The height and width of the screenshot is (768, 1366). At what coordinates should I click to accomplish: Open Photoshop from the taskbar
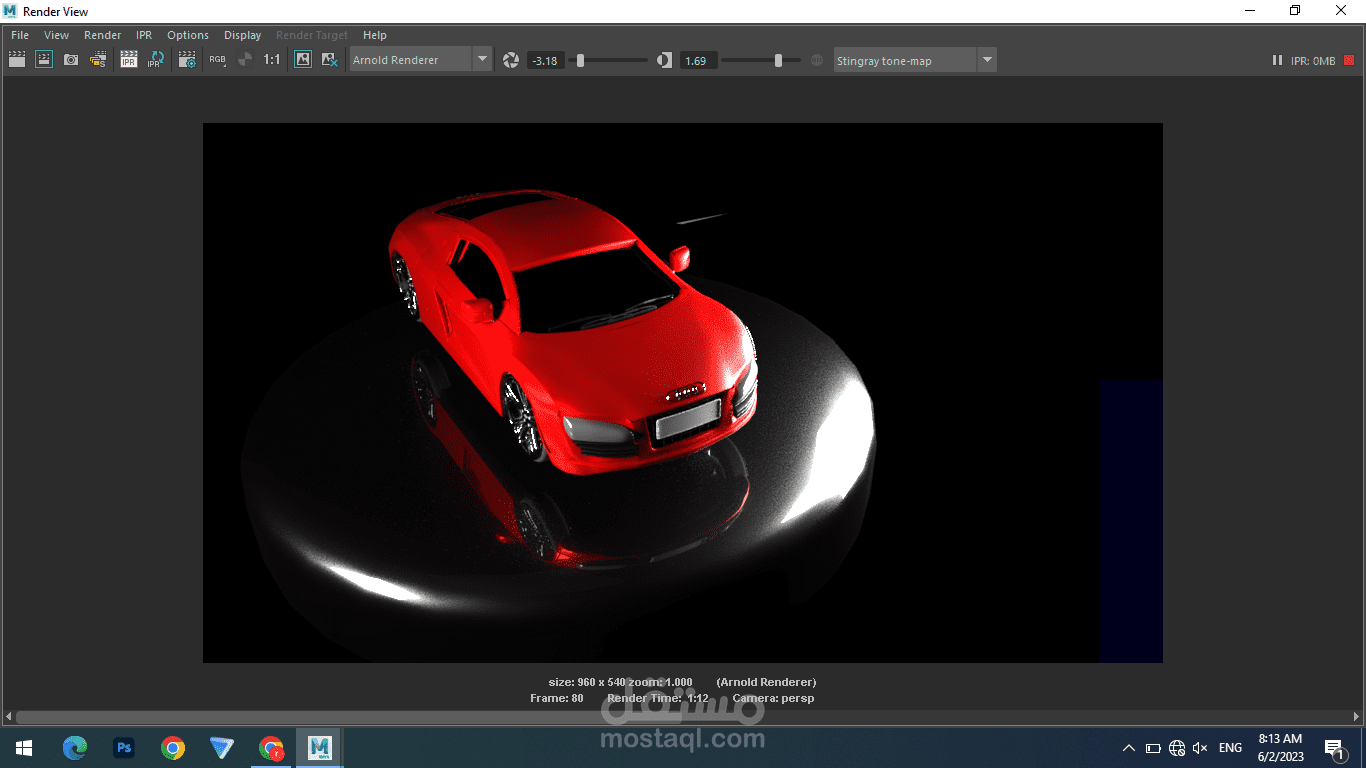tap(124, 748)
